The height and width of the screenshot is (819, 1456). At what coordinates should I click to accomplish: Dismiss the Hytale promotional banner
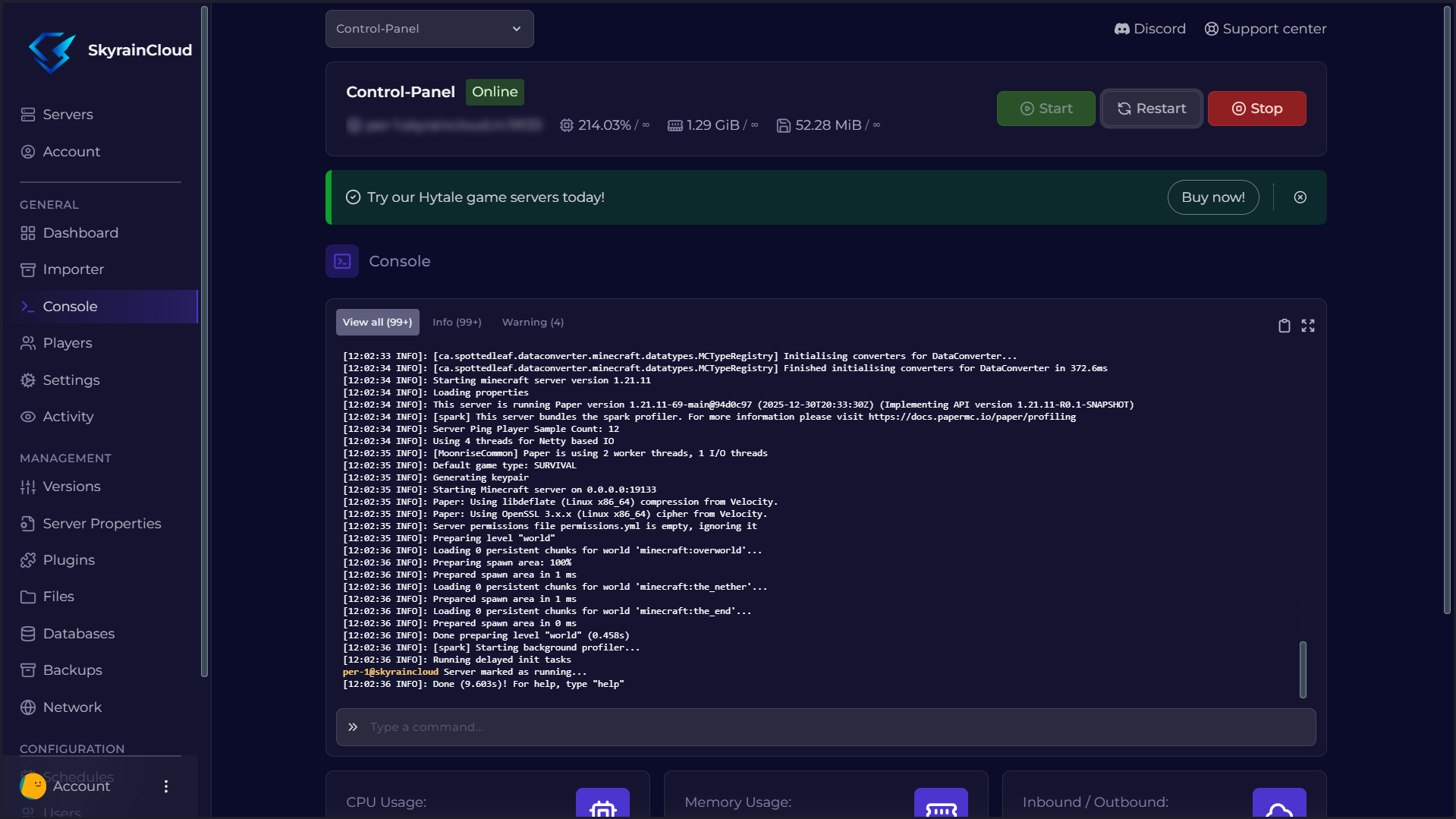point(1300,197)
